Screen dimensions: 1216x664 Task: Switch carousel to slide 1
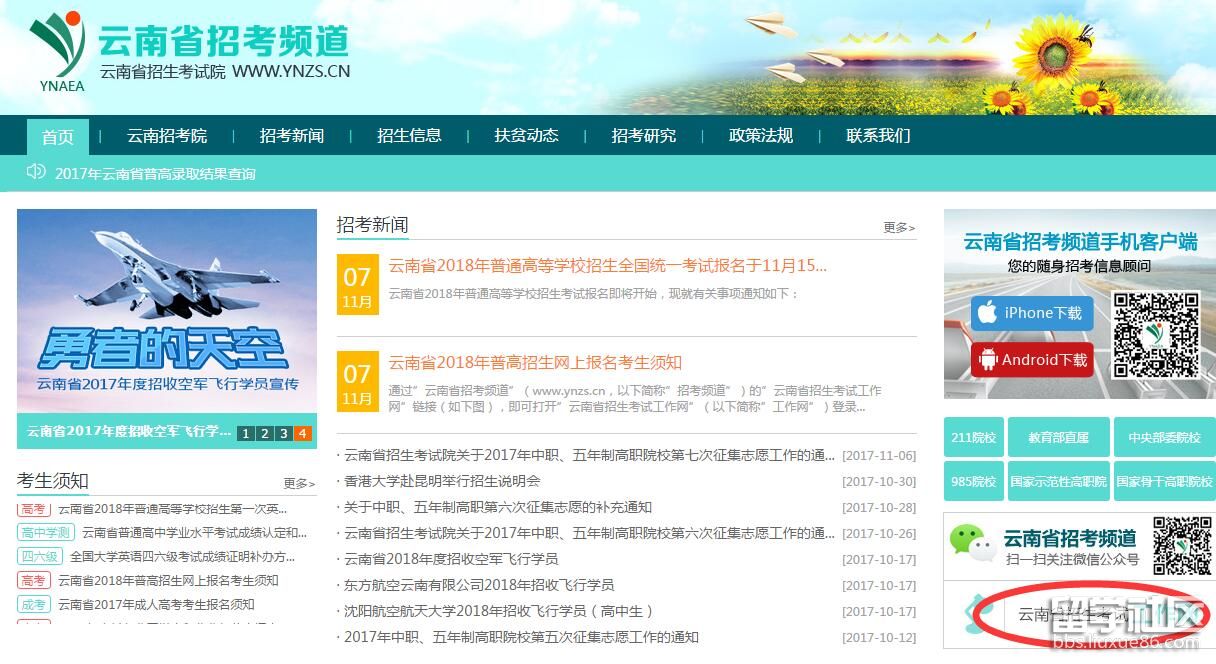tap(245, 433)
